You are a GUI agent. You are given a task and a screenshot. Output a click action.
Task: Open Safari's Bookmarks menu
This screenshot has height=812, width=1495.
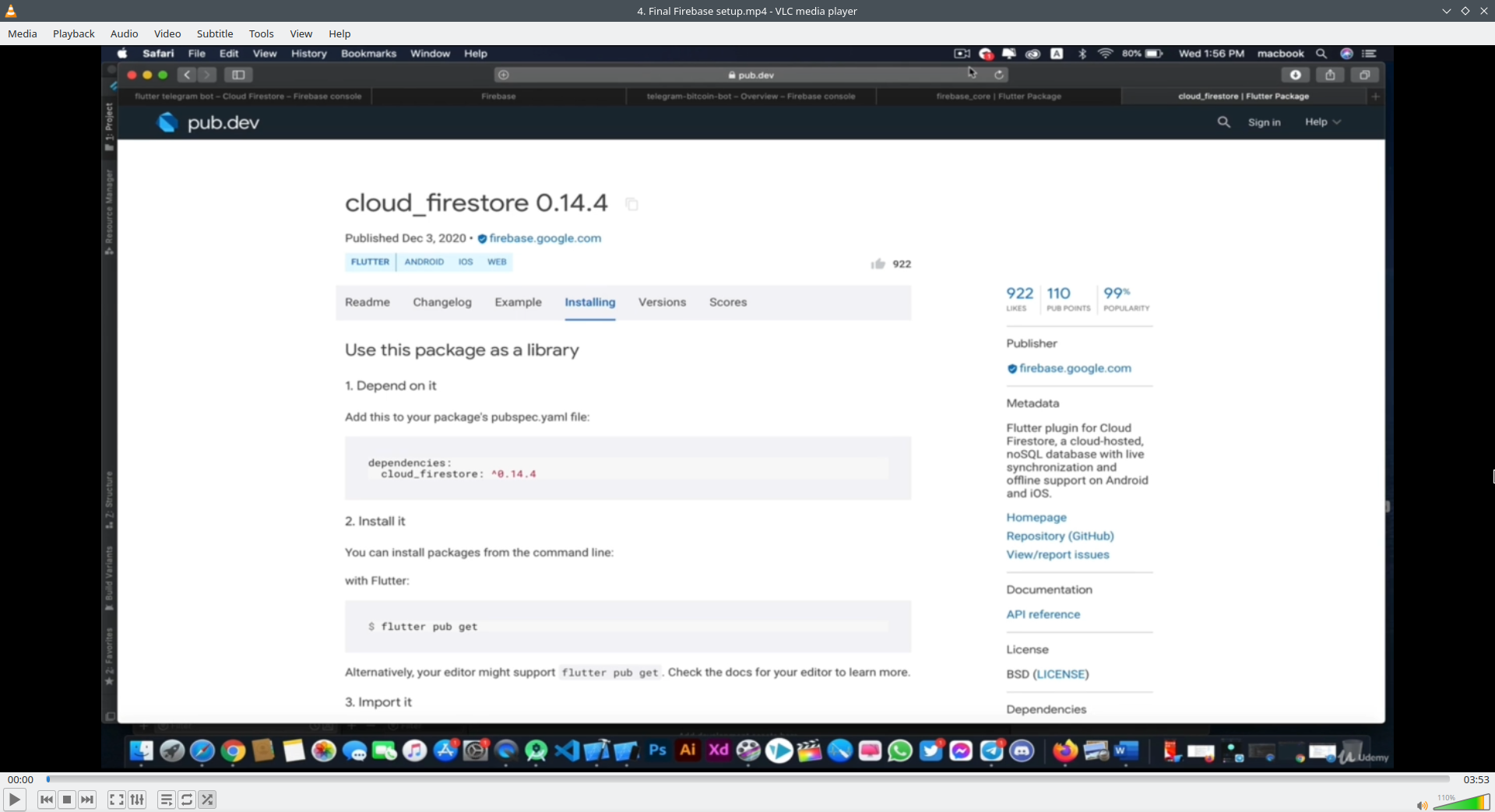tap(368, 54)
